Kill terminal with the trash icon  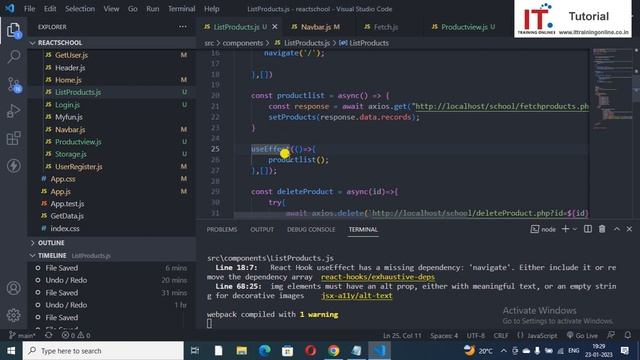[602, 229]
